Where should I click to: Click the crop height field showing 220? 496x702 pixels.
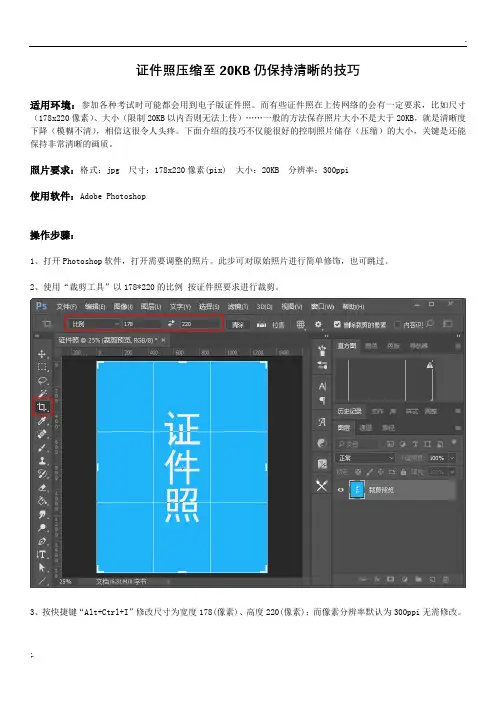200,324
